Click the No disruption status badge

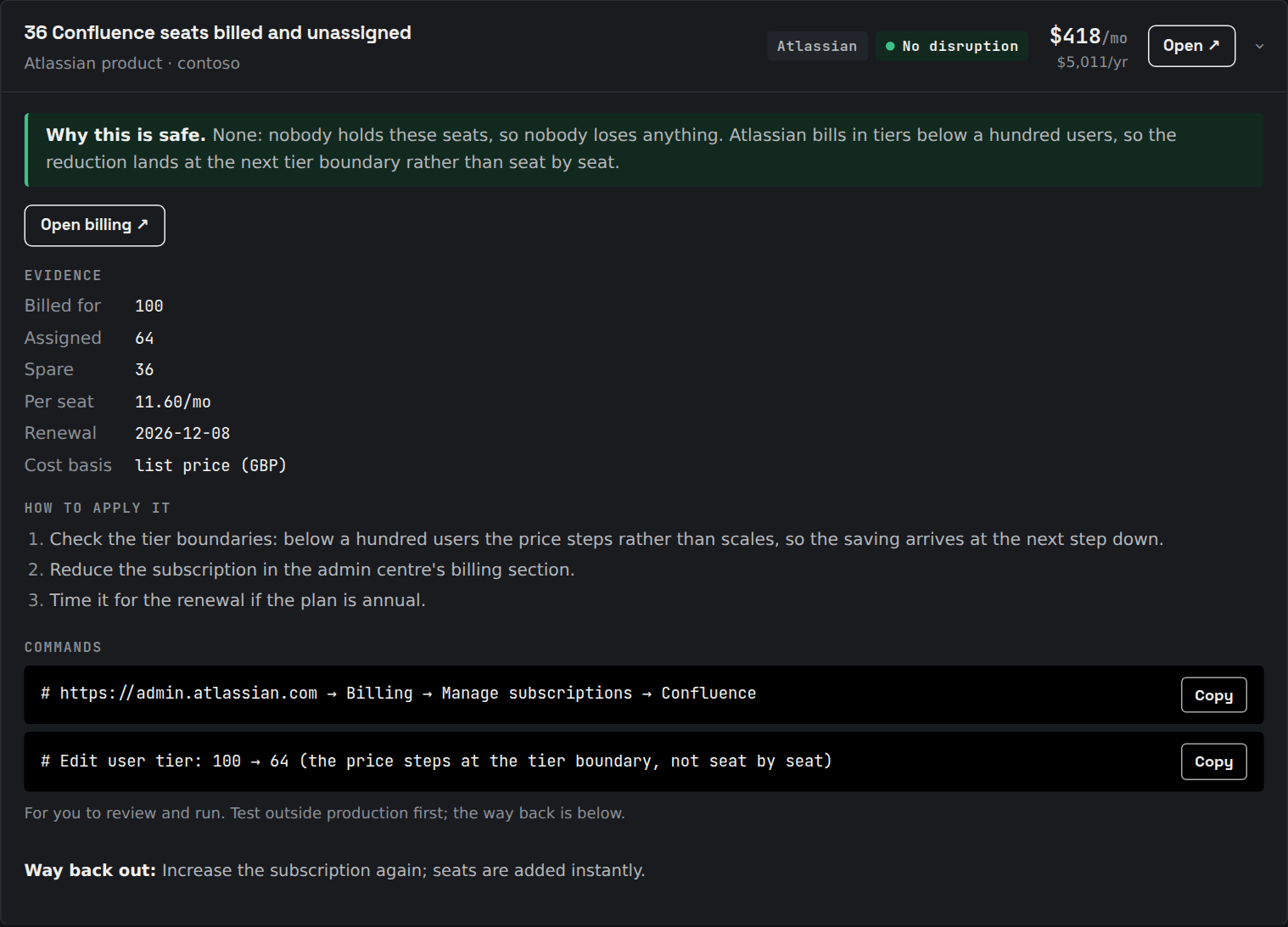pyautogui.click(x=951, y=46)
